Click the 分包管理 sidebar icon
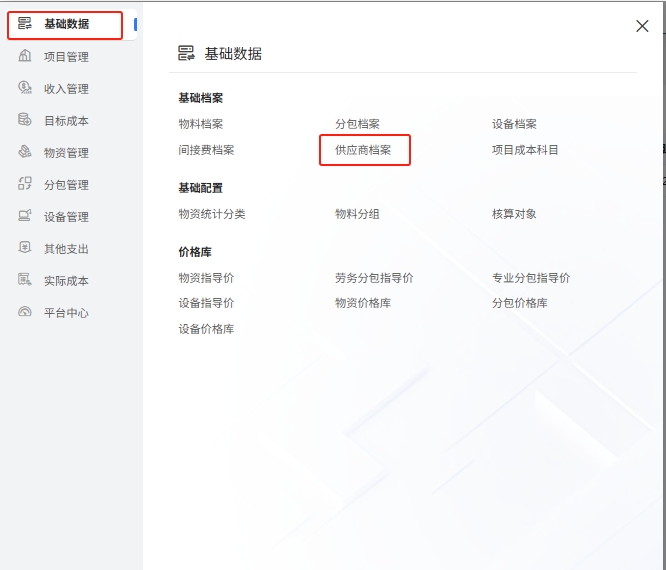The width and height of the screenshot is (666, 570). coord(25,184)
